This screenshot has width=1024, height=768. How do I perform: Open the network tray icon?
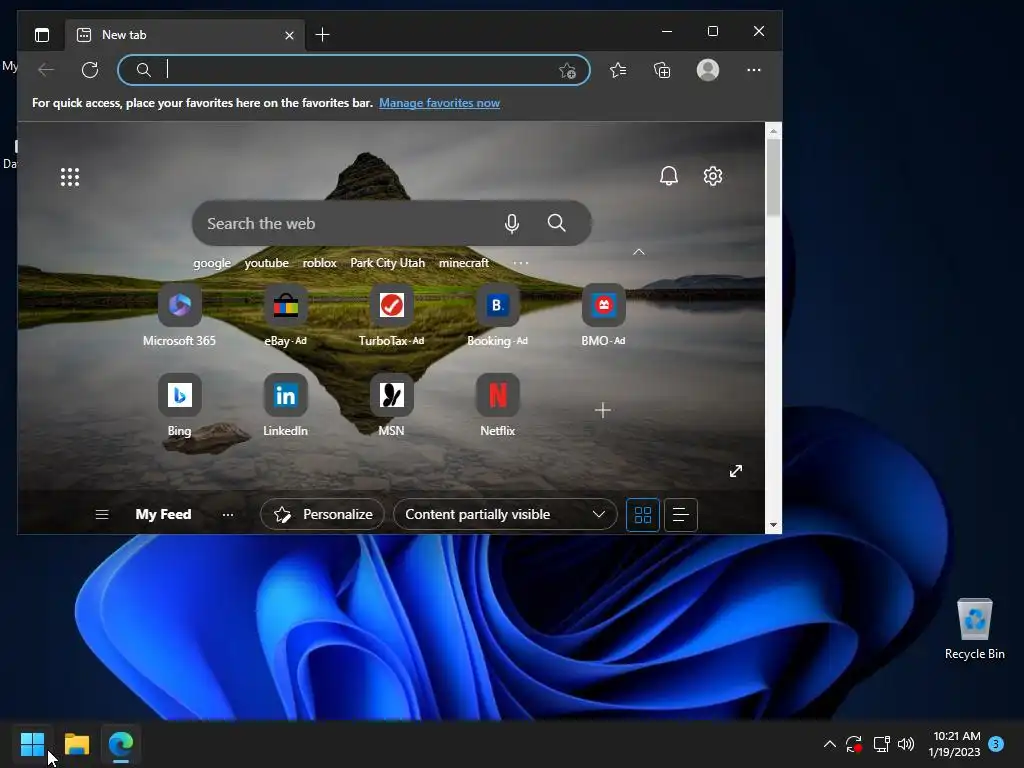pos(881,744)
